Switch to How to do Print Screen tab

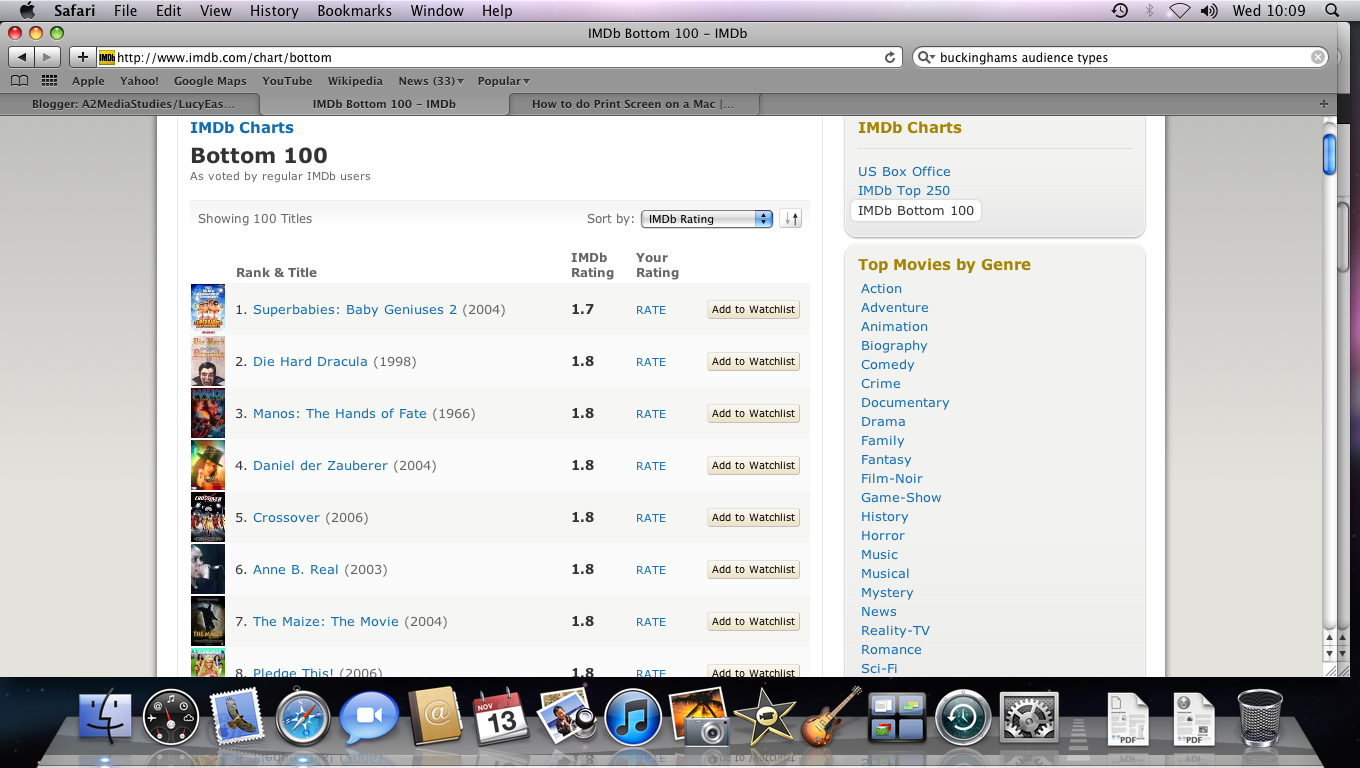click(633, 104)
